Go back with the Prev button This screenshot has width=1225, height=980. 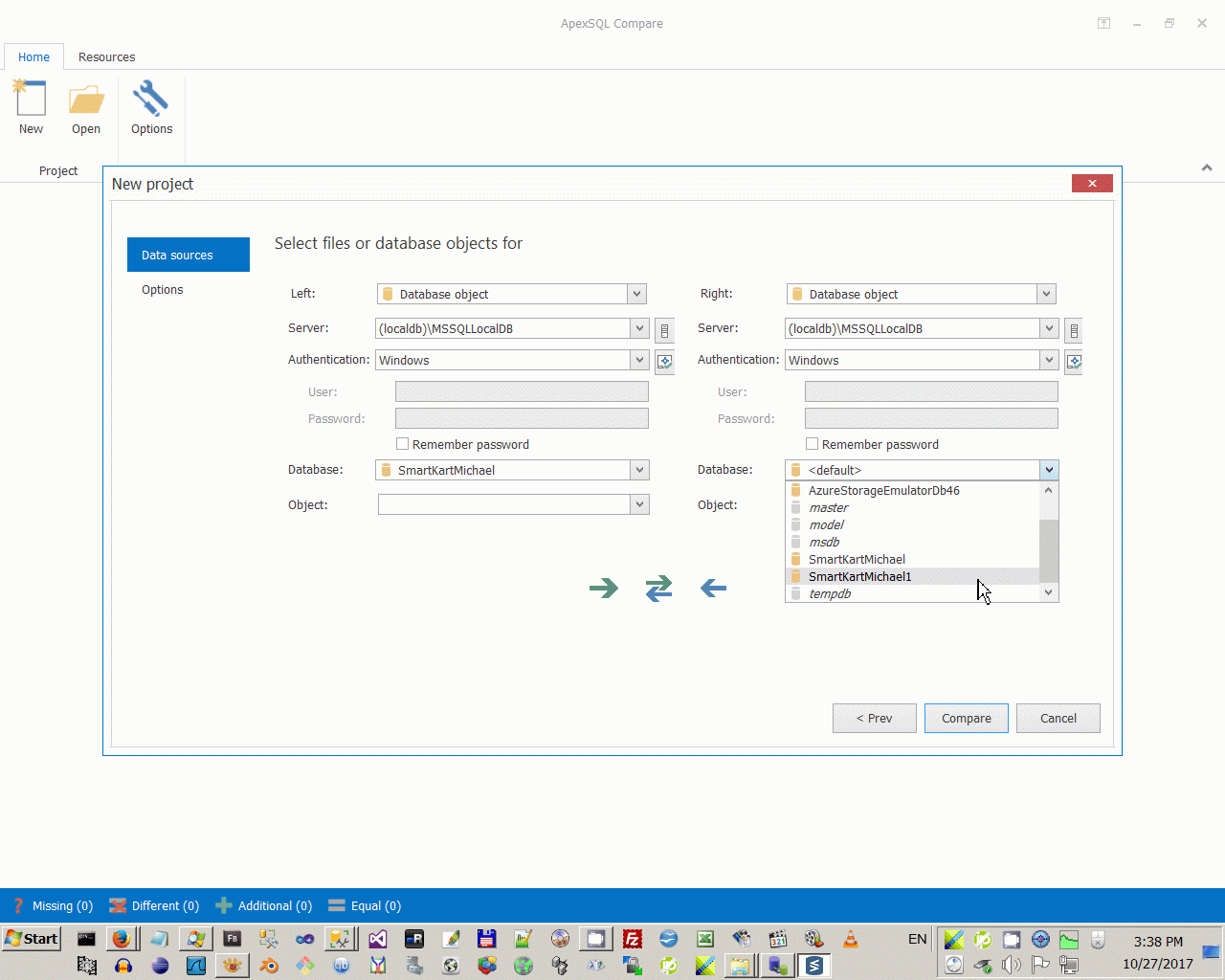coord(875,718)
